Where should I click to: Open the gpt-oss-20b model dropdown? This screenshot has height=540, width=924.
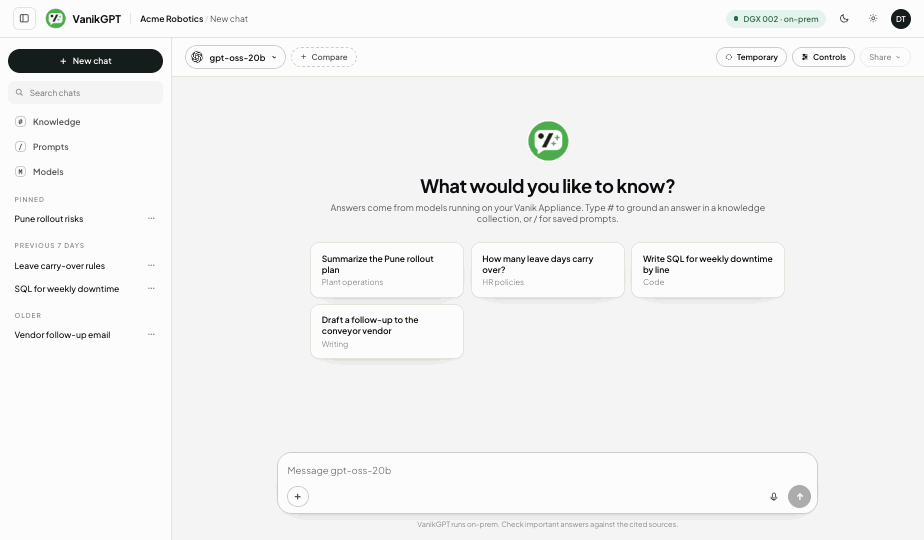coord(235,57)
